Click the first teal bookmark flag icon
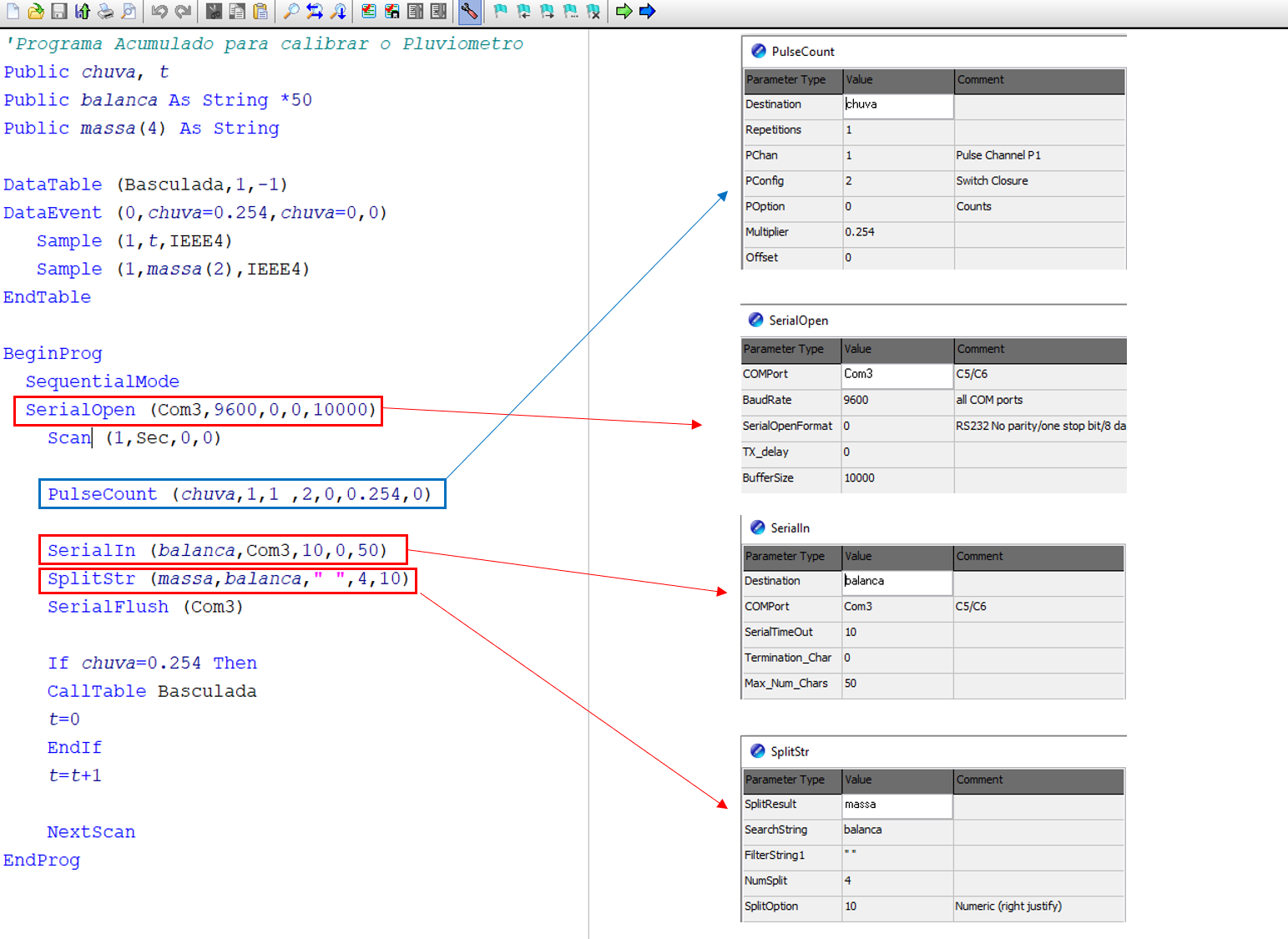 coord(500,11)
